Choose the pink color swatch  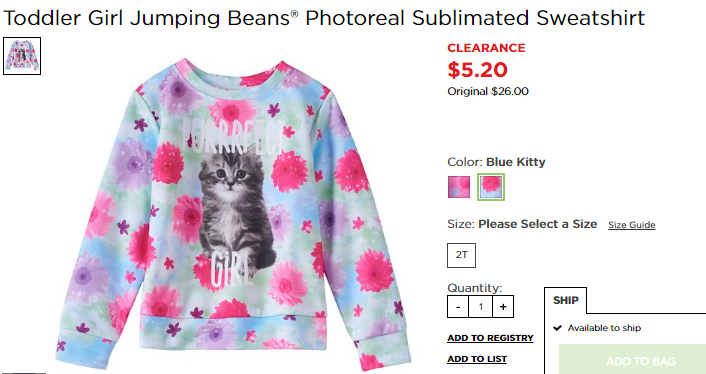(x=459, y=187)
